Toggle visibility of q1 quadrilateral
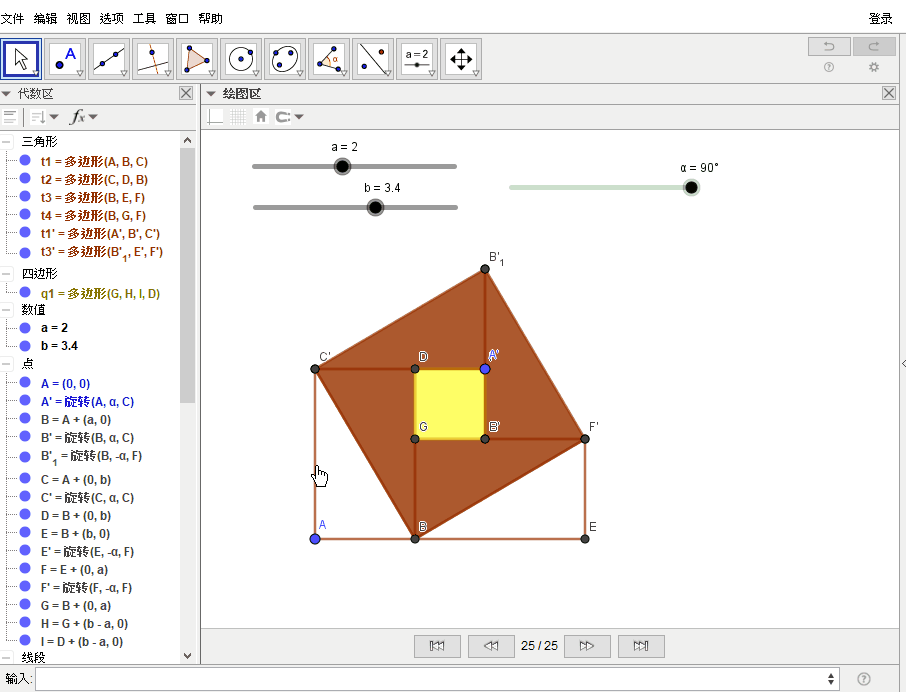Image resolution: width=906 pixels, height=692 pixels. (25, 292)
